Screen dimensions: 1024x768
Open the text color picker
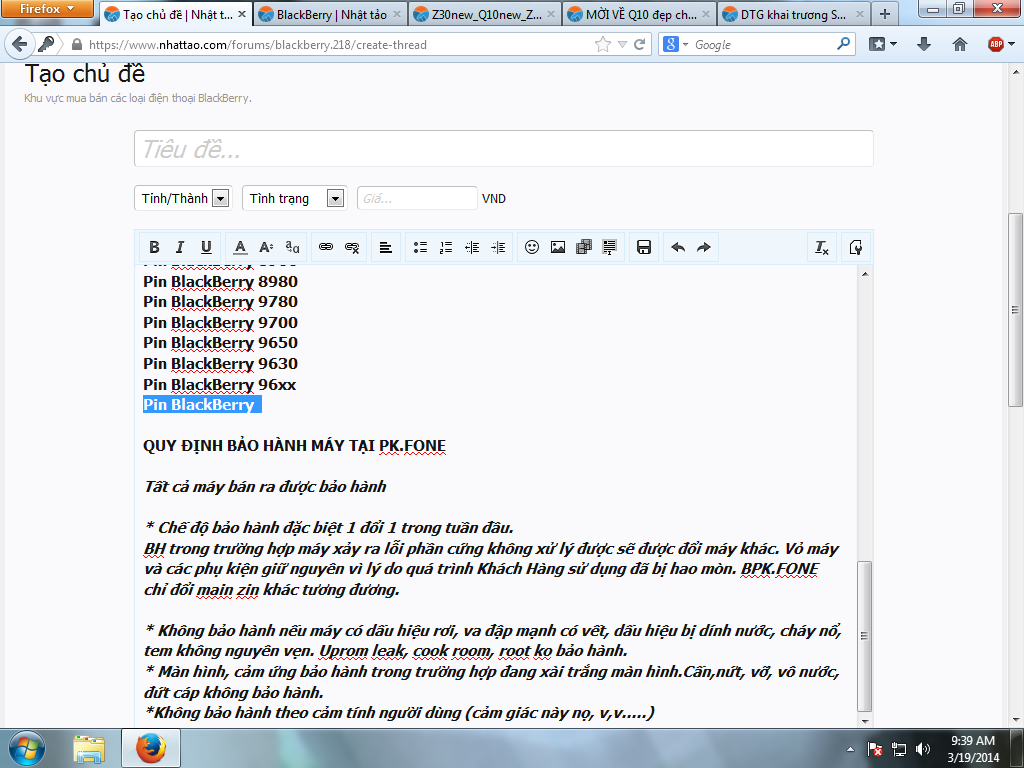point(240,247)
